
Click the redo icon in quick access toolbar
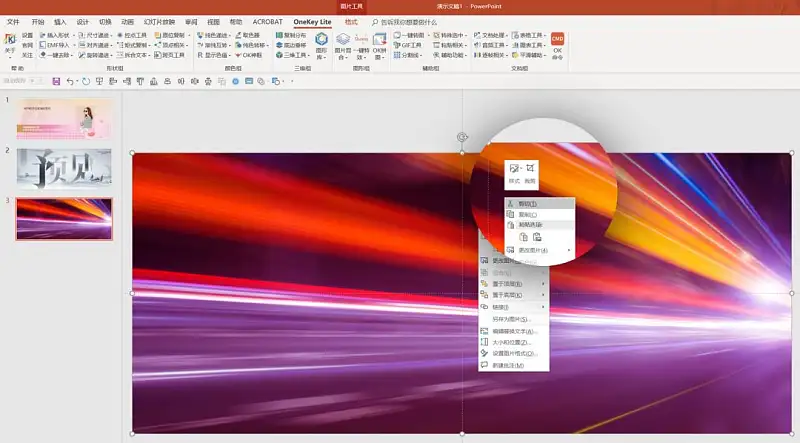86,81
